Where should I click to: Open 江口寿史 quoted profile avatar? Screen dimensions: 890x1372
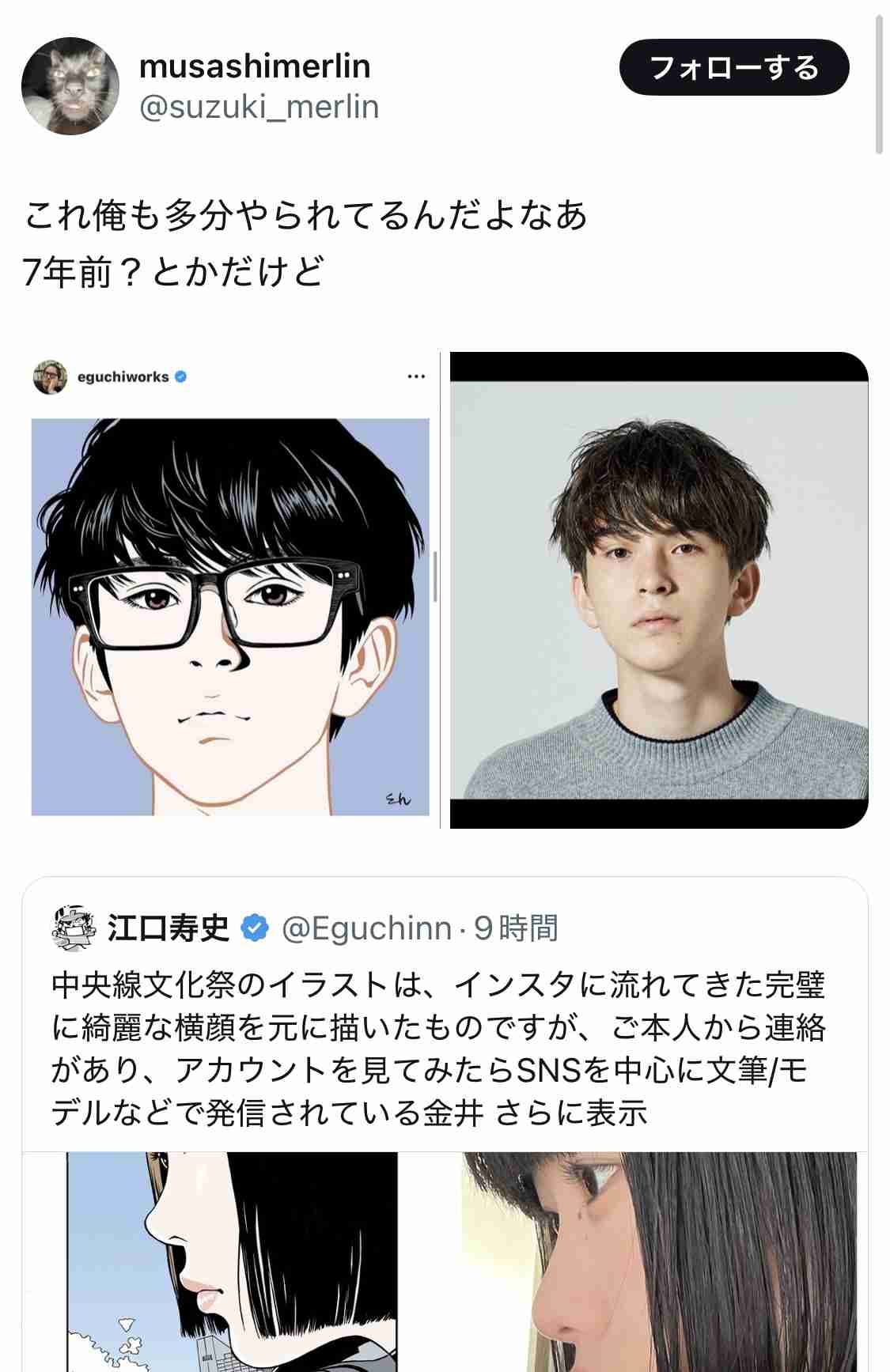(74, 928)
